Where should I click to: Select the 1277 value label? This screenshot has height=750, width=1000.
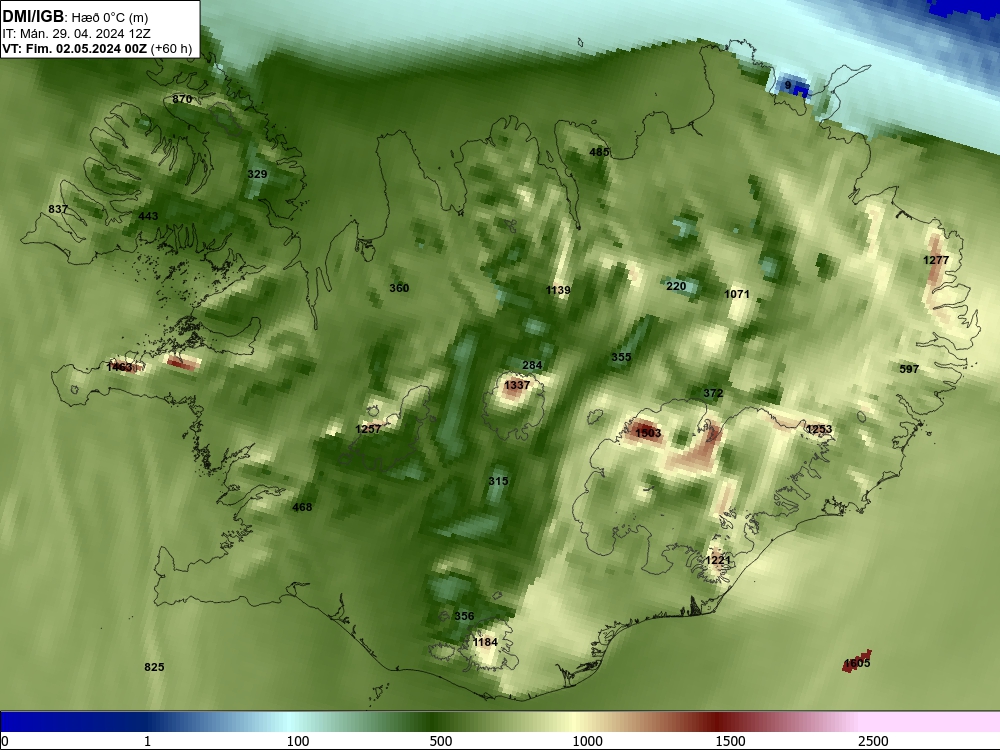pyautogui.click(x=936, y=260)
